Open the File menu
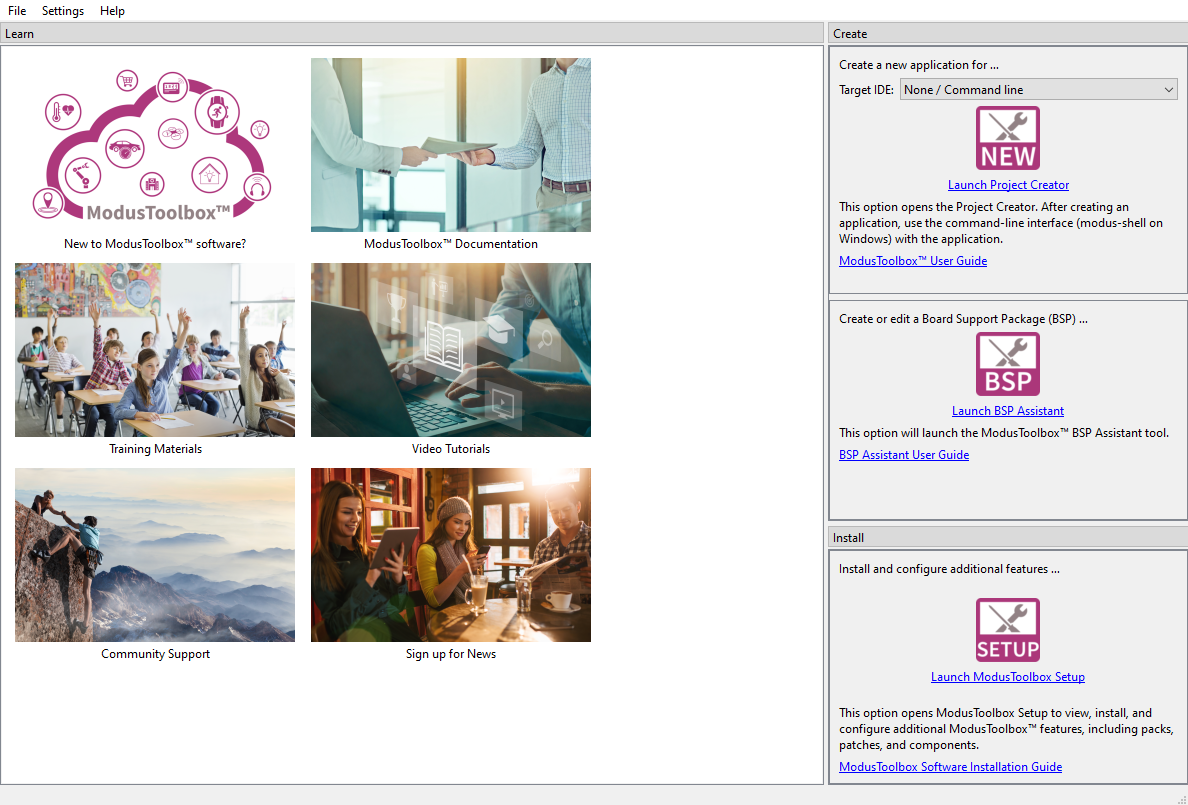This screenshot has height=805, width=1188. [17, 11]
